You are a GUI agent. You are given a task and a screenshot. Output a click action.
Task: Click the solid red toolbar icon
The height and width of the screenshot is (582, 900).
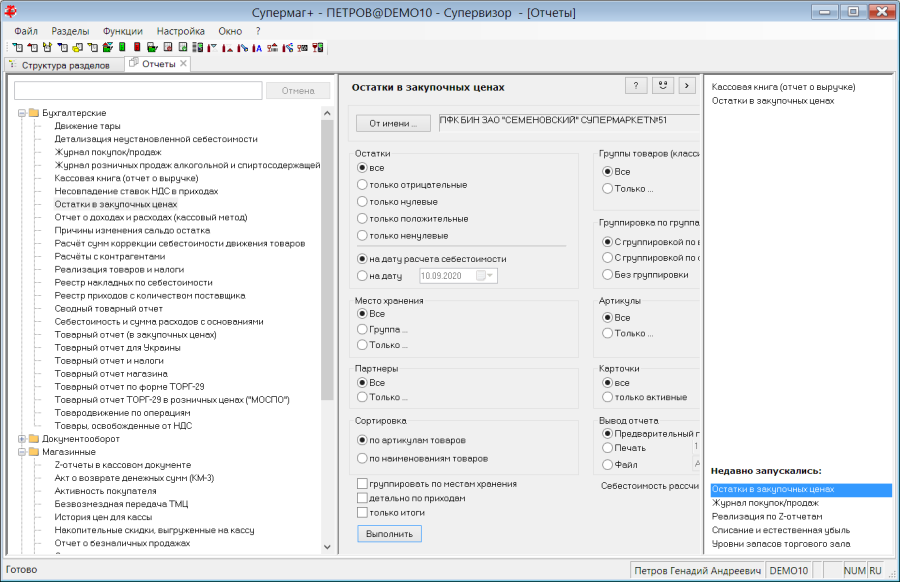pos(137,47)
